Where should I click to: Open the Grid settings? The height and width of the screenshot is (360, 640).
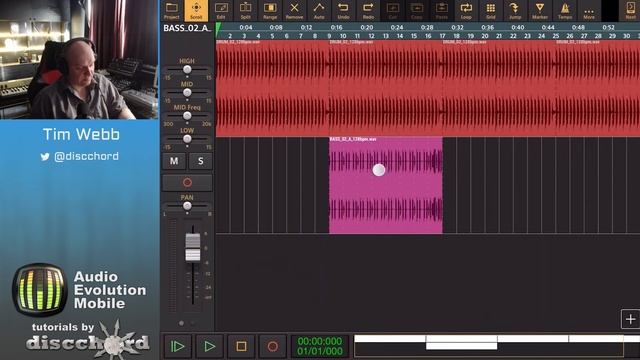click(491, 11)
